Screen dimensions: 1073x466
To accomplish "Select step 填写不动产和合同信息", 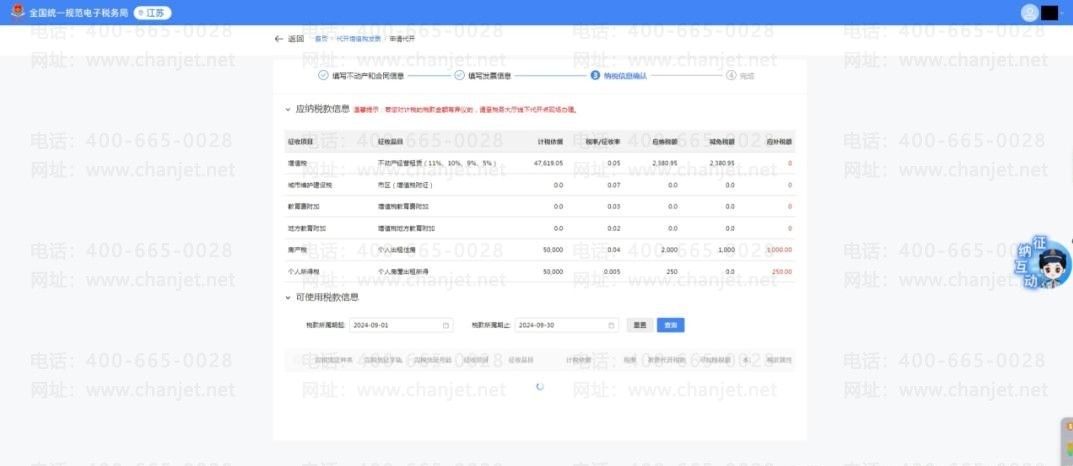I will pyautogui.click(x=361, y=76).
